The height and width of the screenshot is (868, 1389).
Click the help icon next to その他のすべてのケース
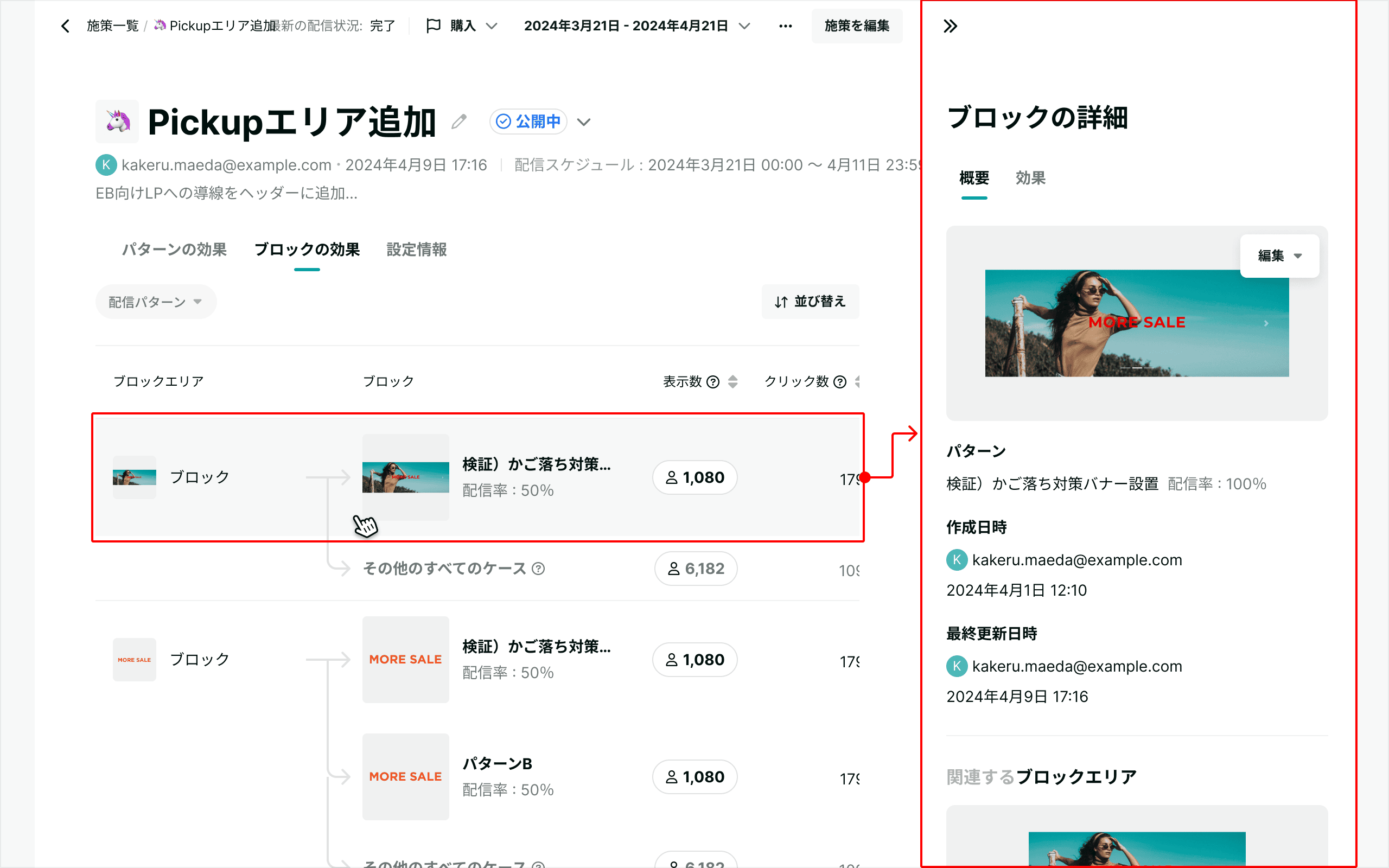pyautogui.click(x=538, y=569)
